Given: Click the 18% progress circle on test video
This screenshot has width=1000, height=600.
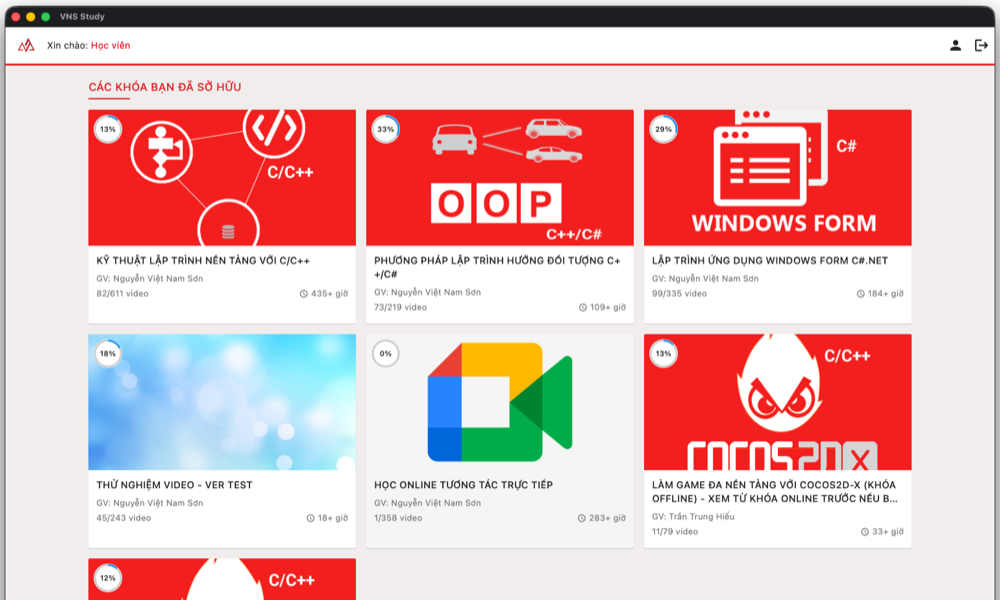Looking at the screenshot, I should coord(108,354).
